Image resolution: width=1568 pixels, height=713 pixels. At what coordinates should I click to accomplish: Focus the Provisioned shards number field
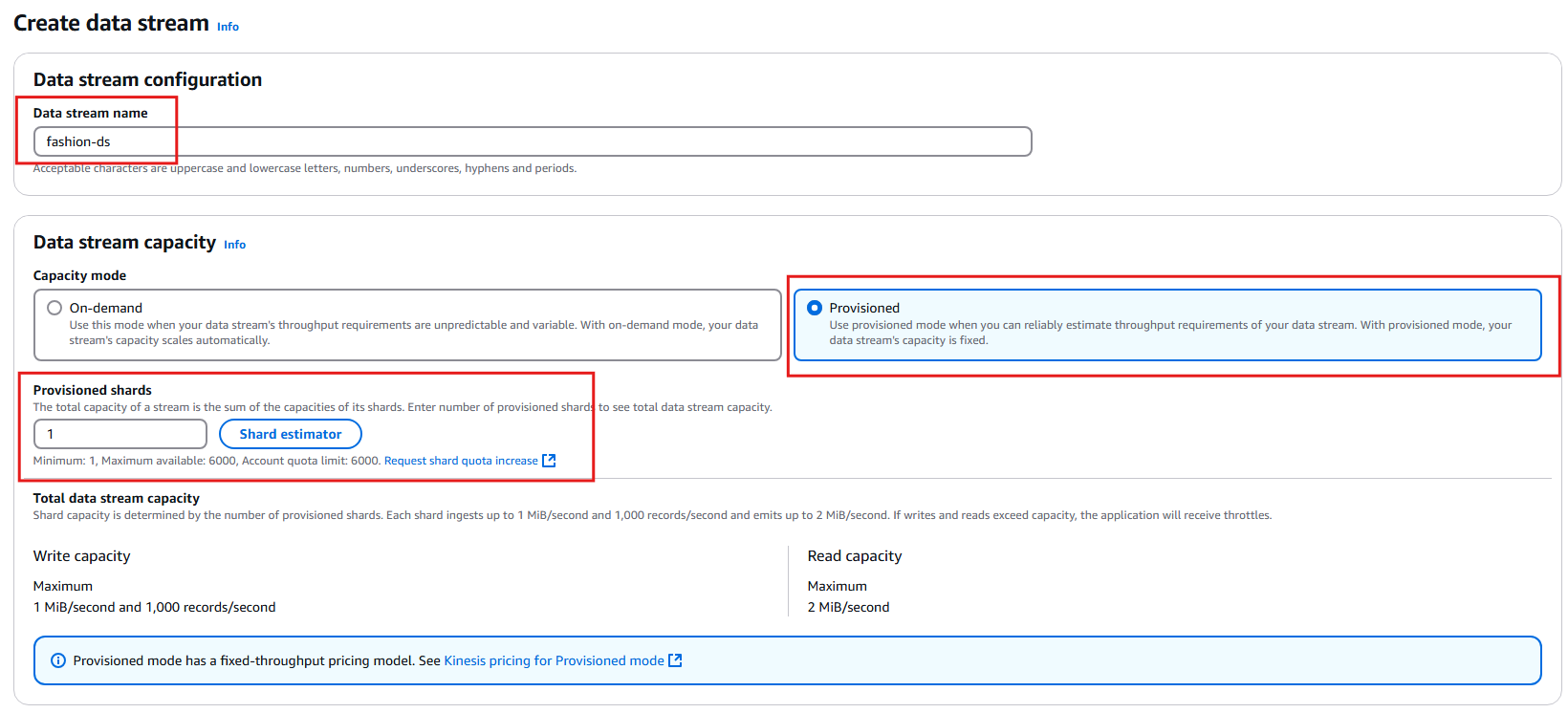tap(120, 434)
